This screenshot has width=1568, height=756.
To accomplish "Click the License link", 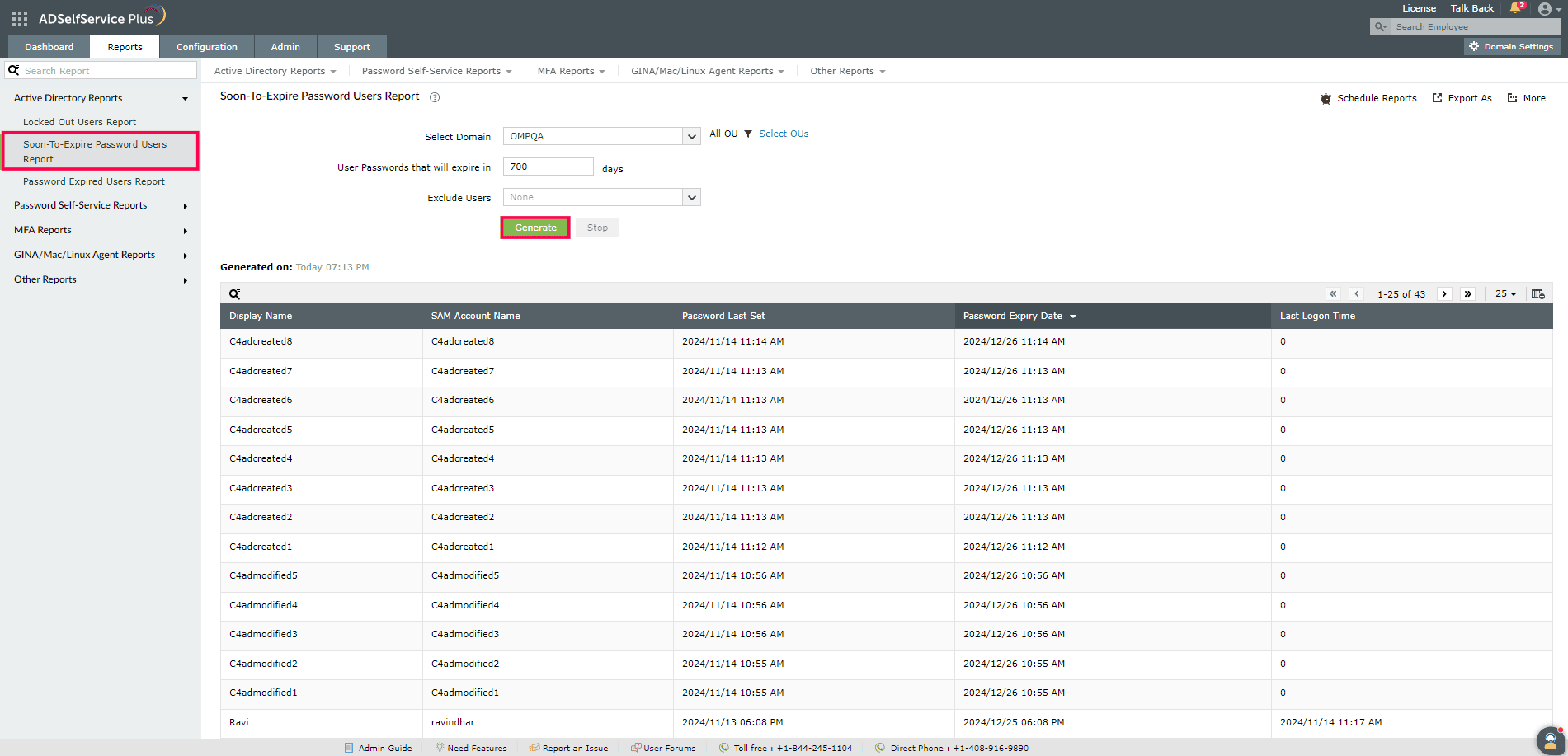I will click(x=1419, y=9).
